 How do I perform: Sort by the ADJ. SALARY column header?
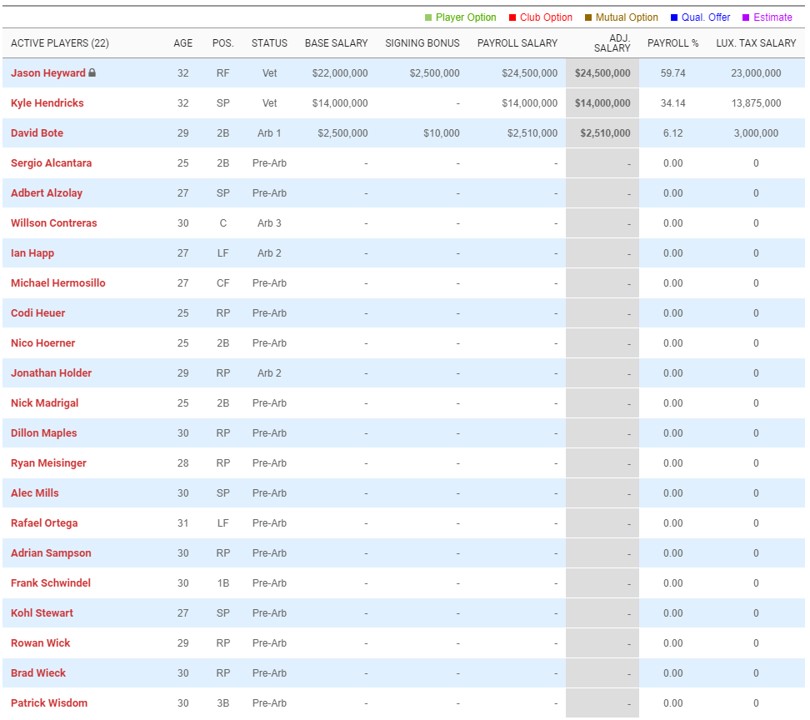point(612,43)
